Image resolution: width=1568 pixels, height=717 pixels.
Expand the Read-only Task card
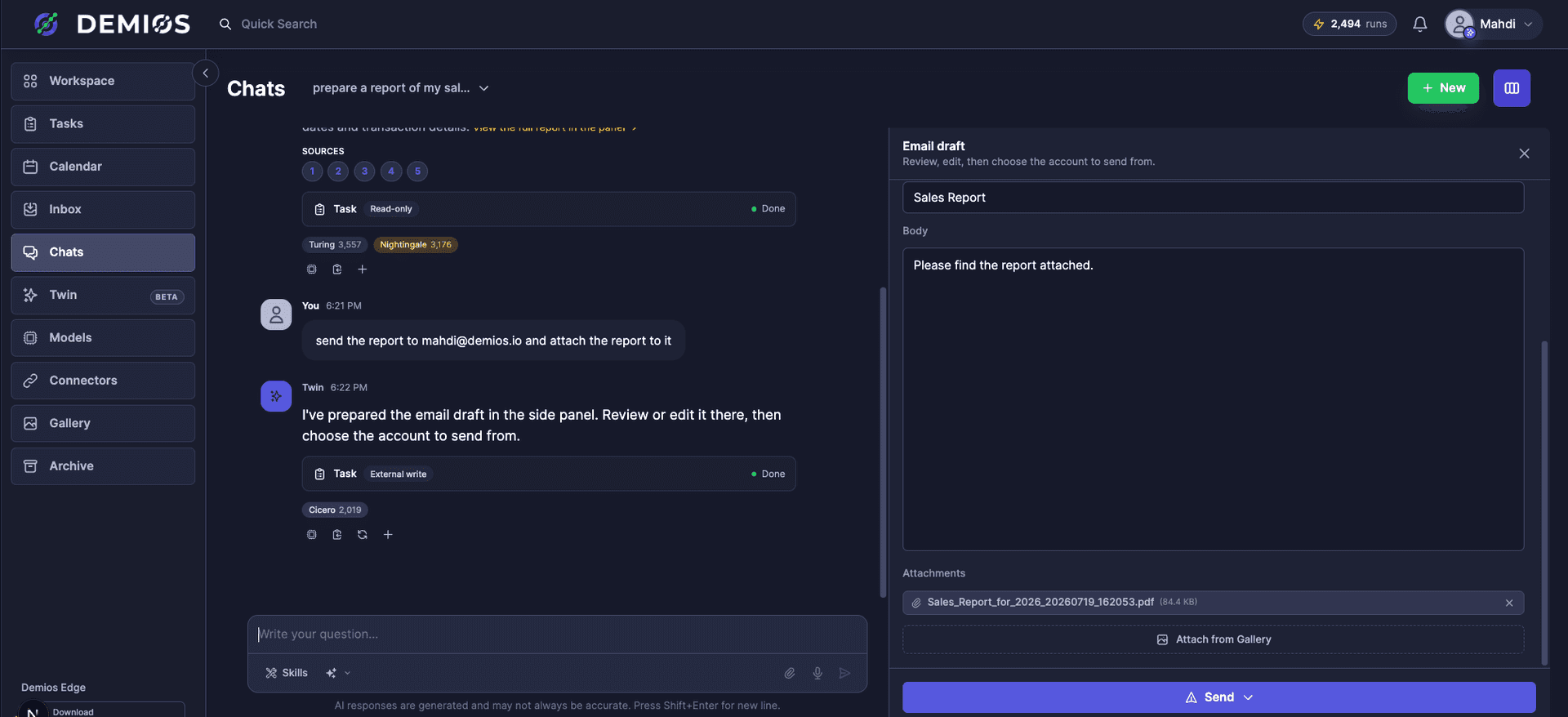click(x=549, y=209)
